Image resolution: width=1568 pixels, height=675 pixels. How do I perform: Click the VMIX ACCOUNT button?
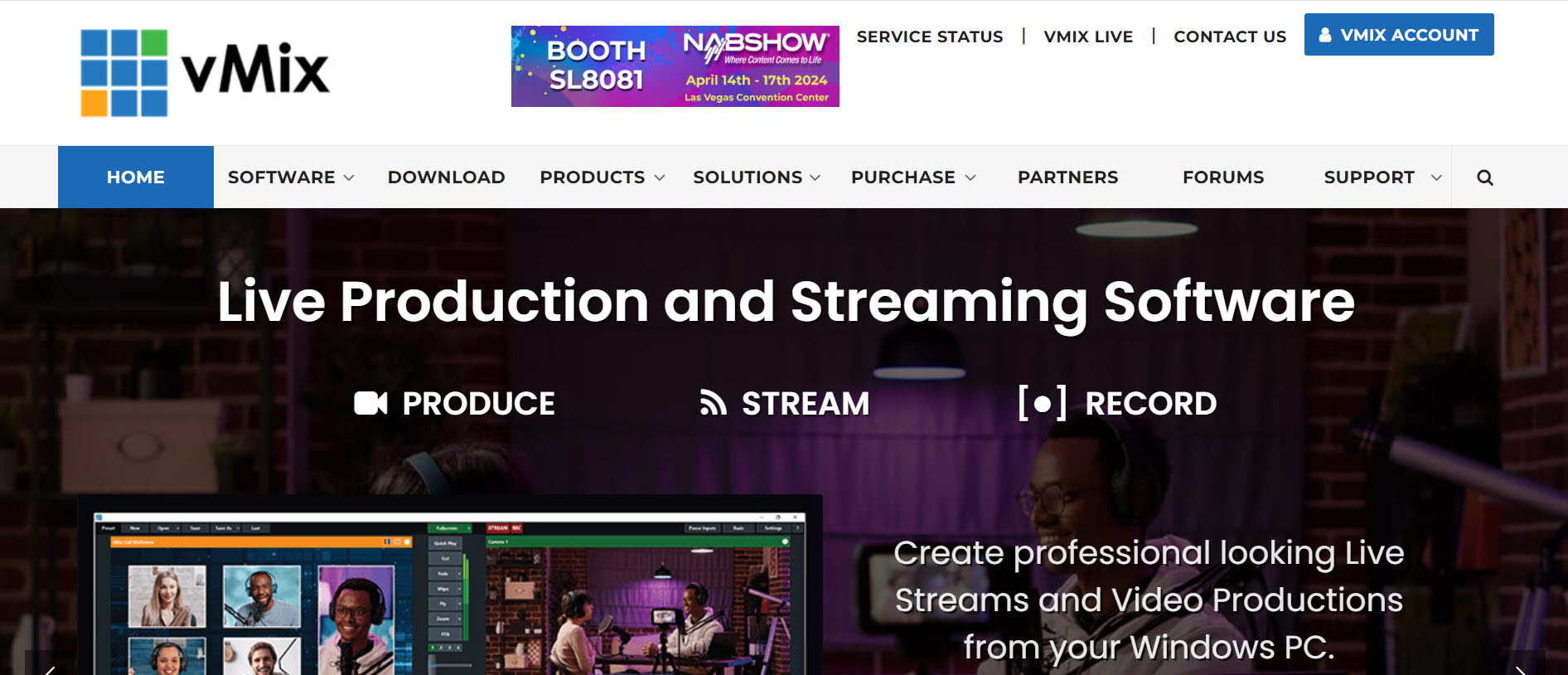click(1399, 35)
